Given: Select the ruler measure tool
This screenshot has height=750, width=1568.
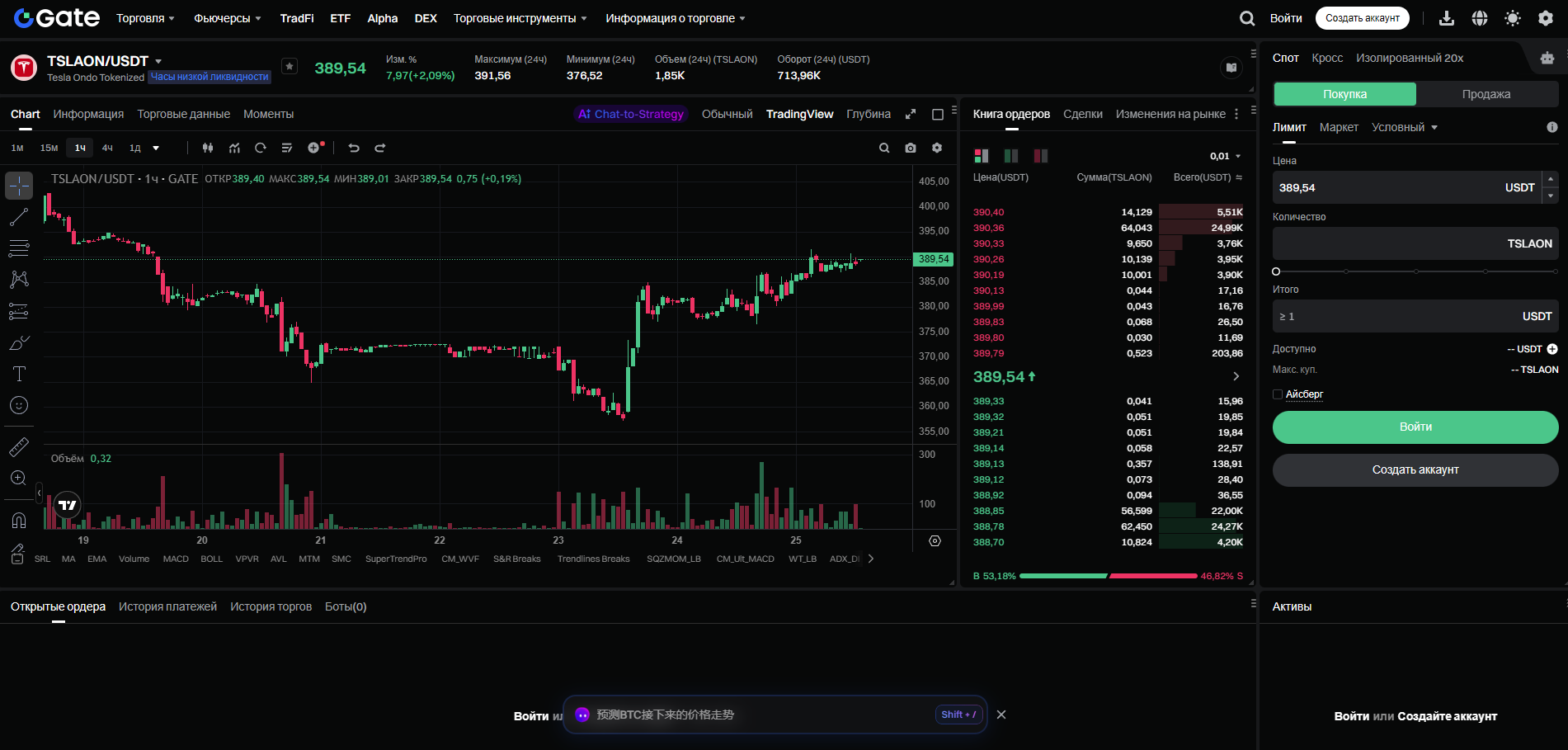Looking at the screenshot, I should [x=19, y=447].
